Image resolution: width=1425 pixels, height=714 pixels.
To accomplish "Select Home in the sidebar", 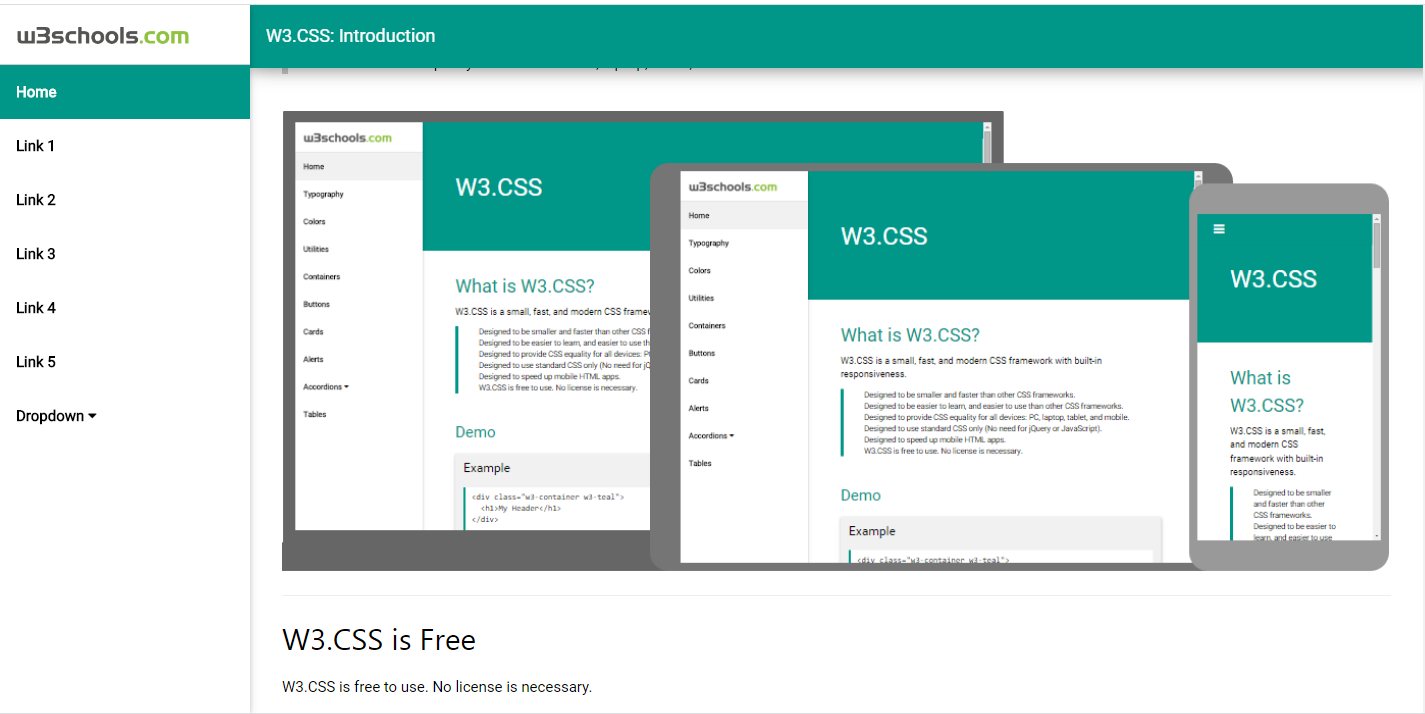I will coord(125,92).
